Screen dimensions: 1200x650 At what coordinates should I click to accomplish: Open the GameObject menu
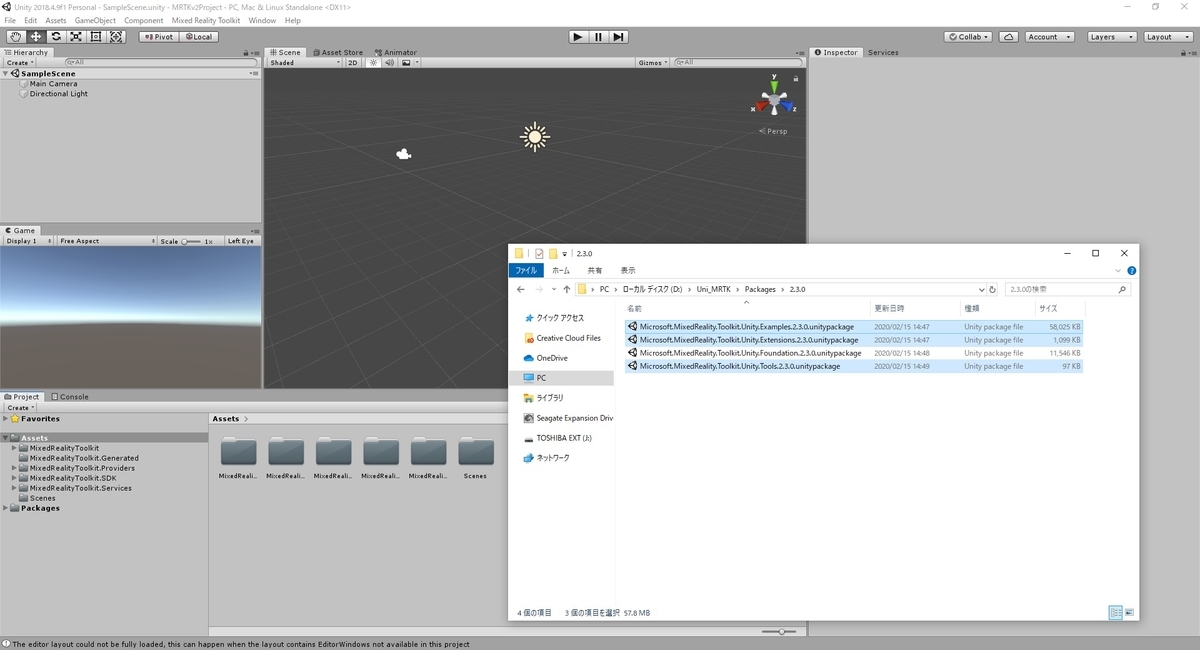coord(95,20)
